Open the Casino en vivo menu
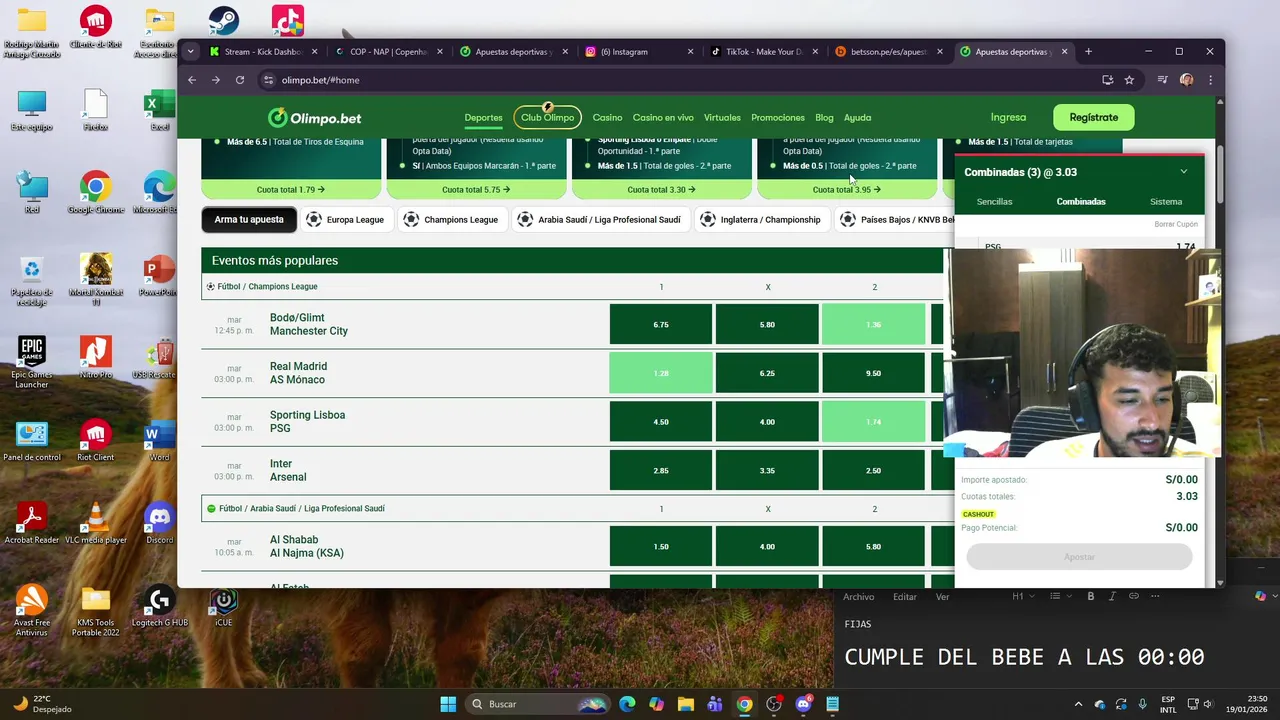1280x720 pixels. pyautogui.click(x=663, y=118)
